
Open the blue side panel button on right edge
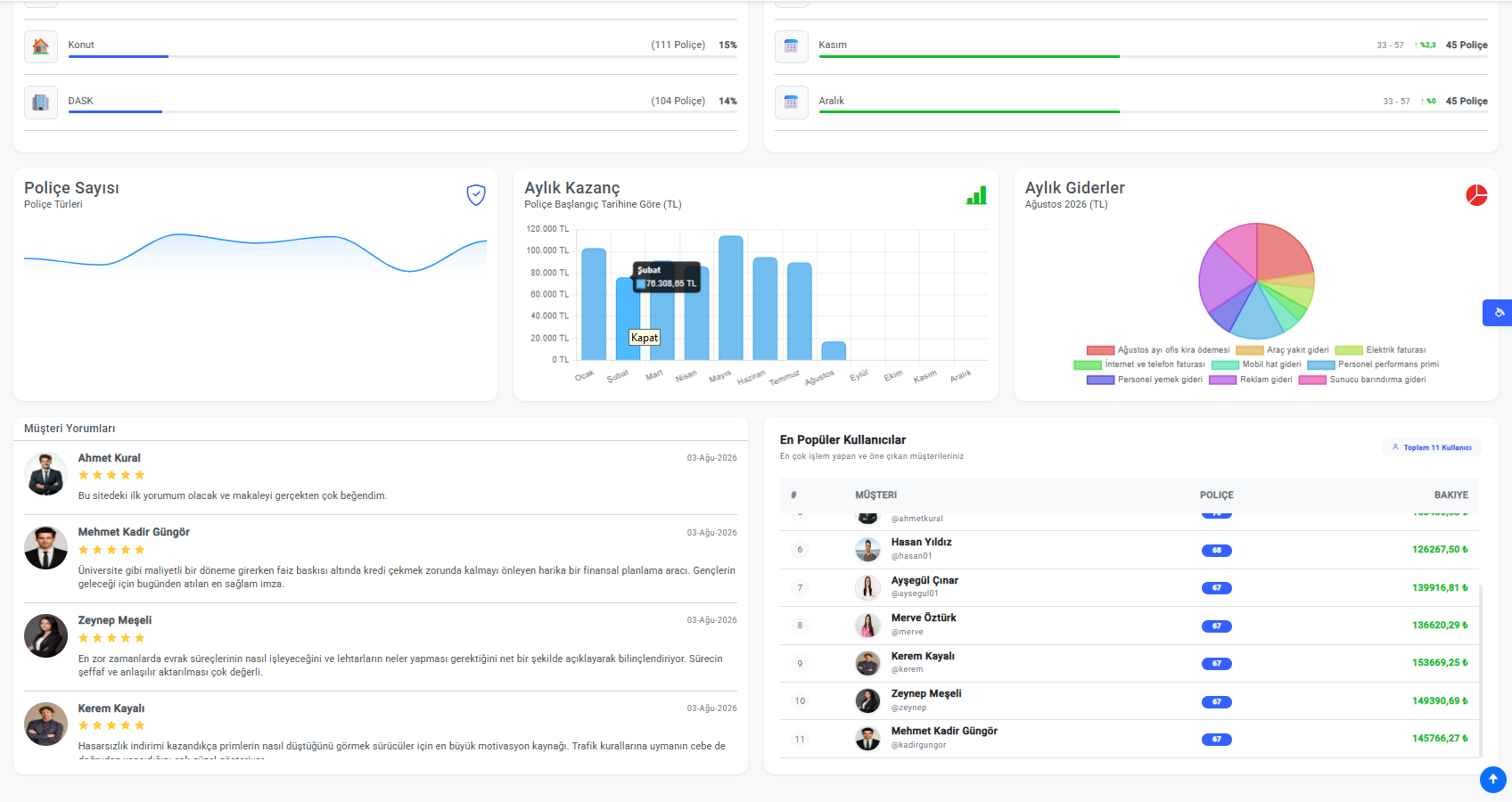1498,313
